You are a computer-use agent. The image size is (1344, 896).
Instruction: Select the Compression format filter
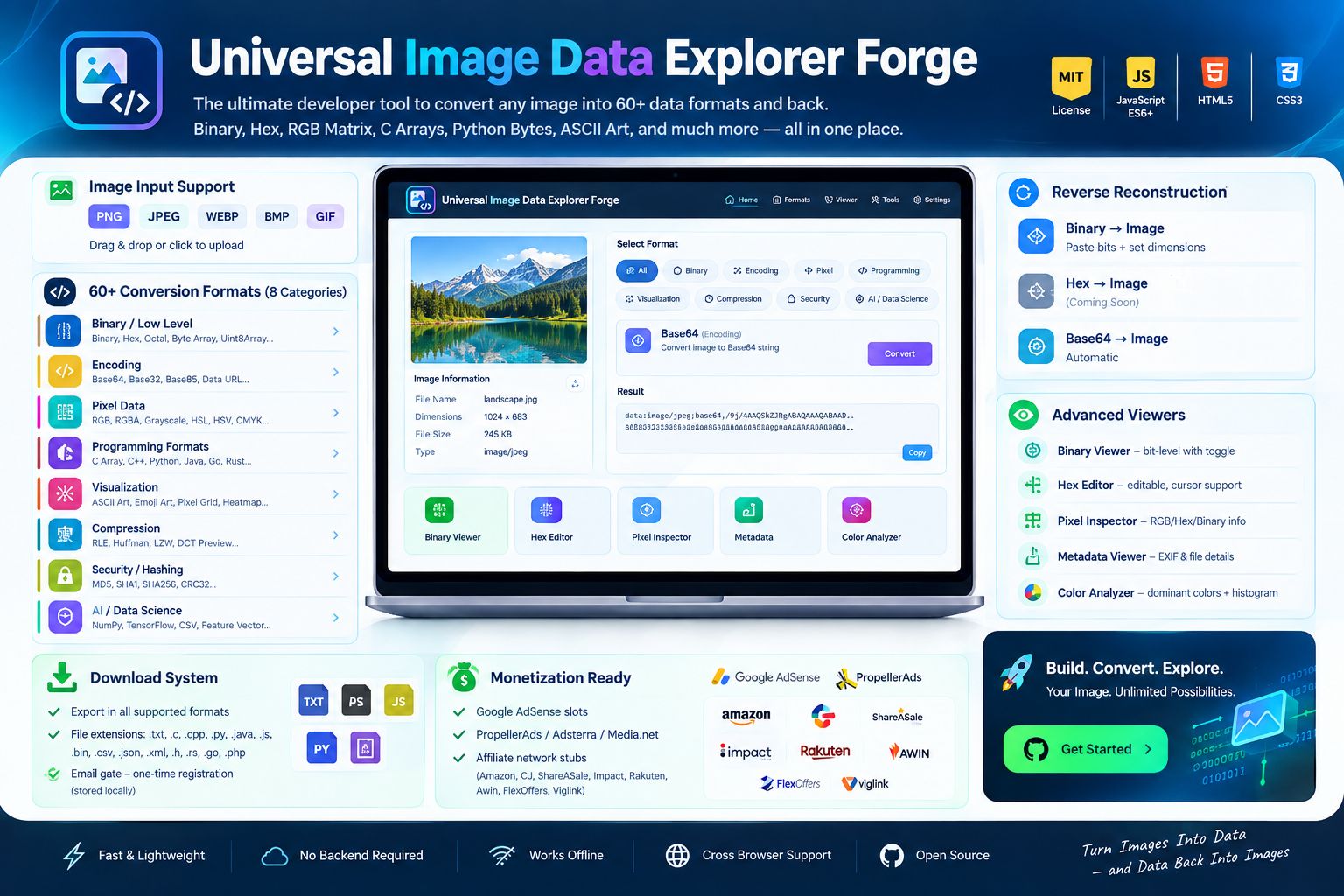coord(733,298)
